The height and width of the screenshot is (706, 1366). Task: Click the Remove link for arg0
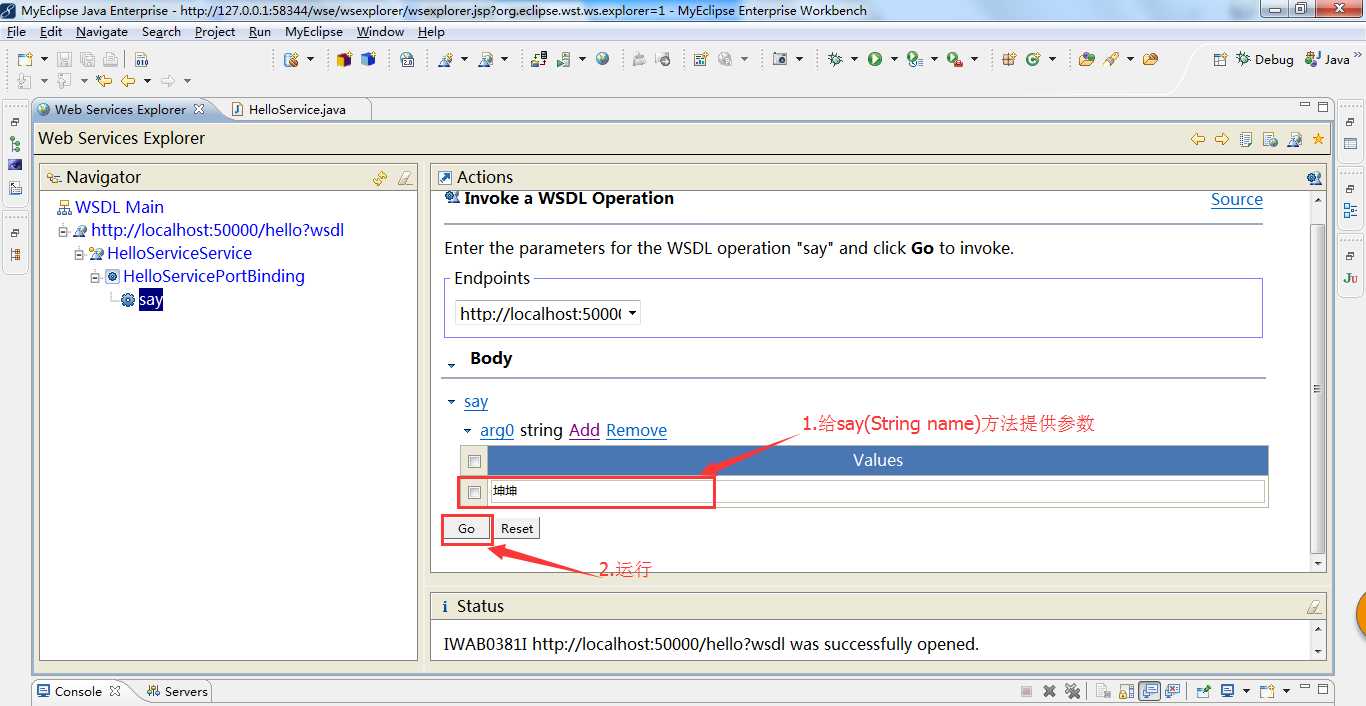636,430
